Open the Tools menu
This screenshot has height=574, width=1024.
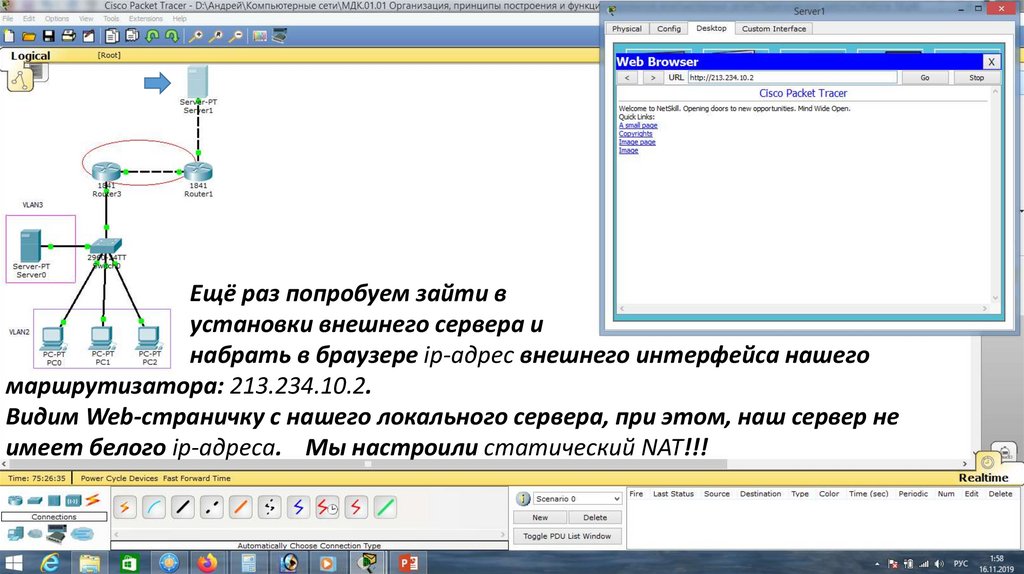tap(111, 19)
